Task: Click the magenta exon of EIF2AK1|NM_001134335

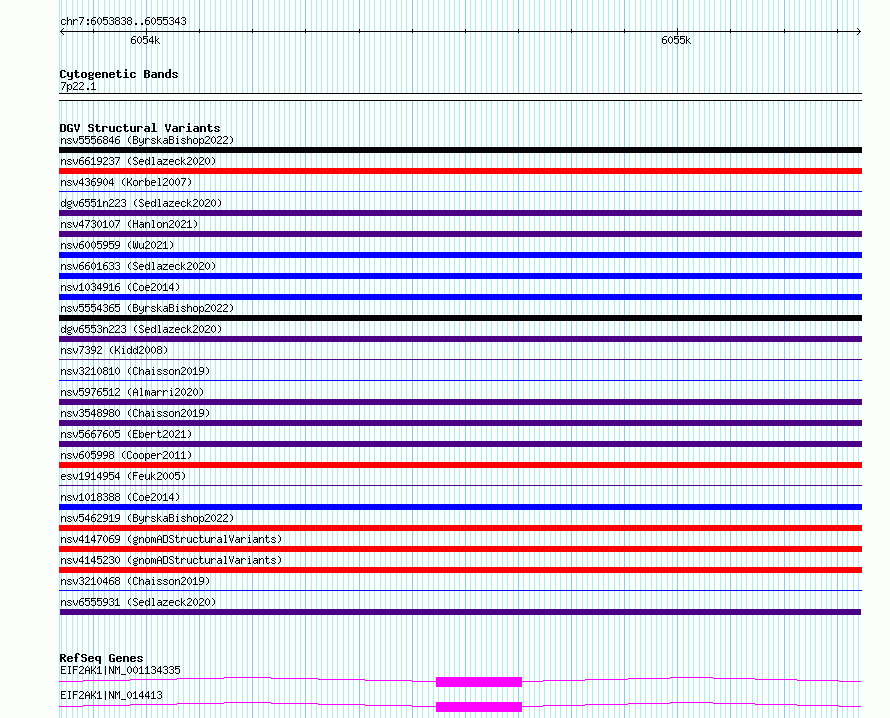Action: tap(478, 682)
